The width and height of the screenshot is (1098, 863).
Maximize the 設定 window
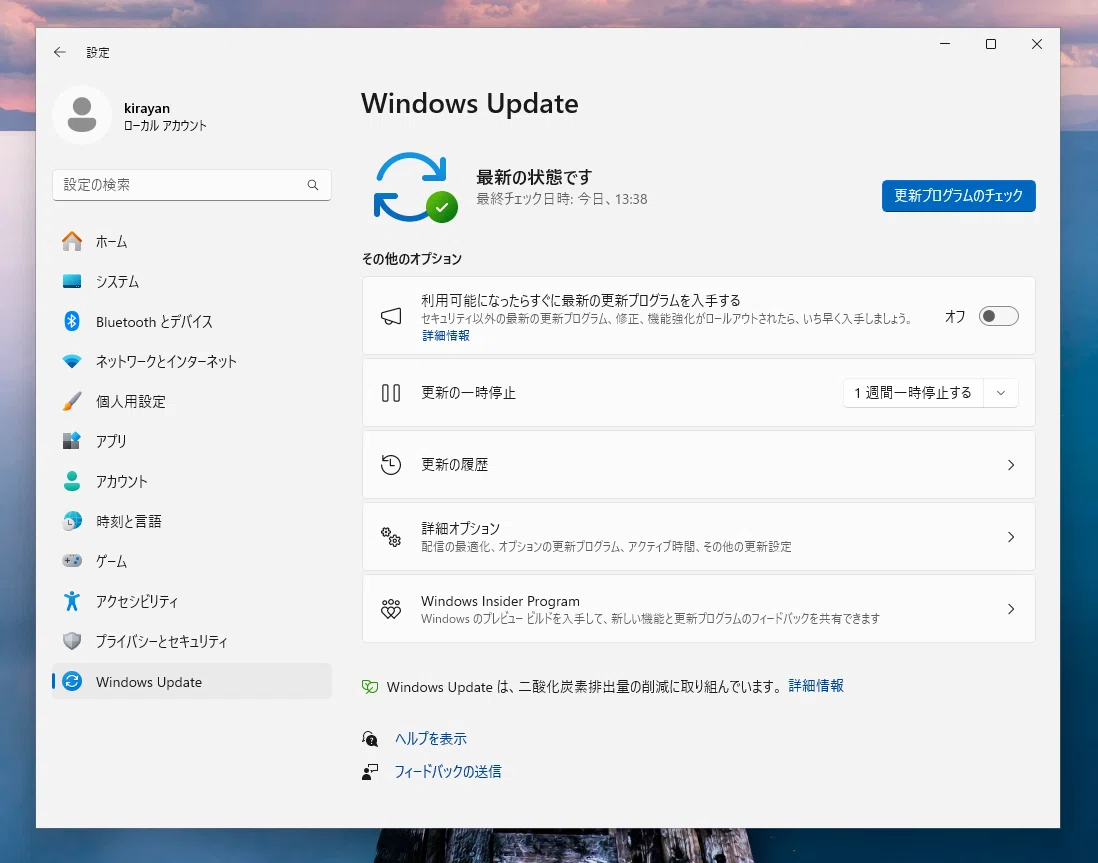pos(991,44)
